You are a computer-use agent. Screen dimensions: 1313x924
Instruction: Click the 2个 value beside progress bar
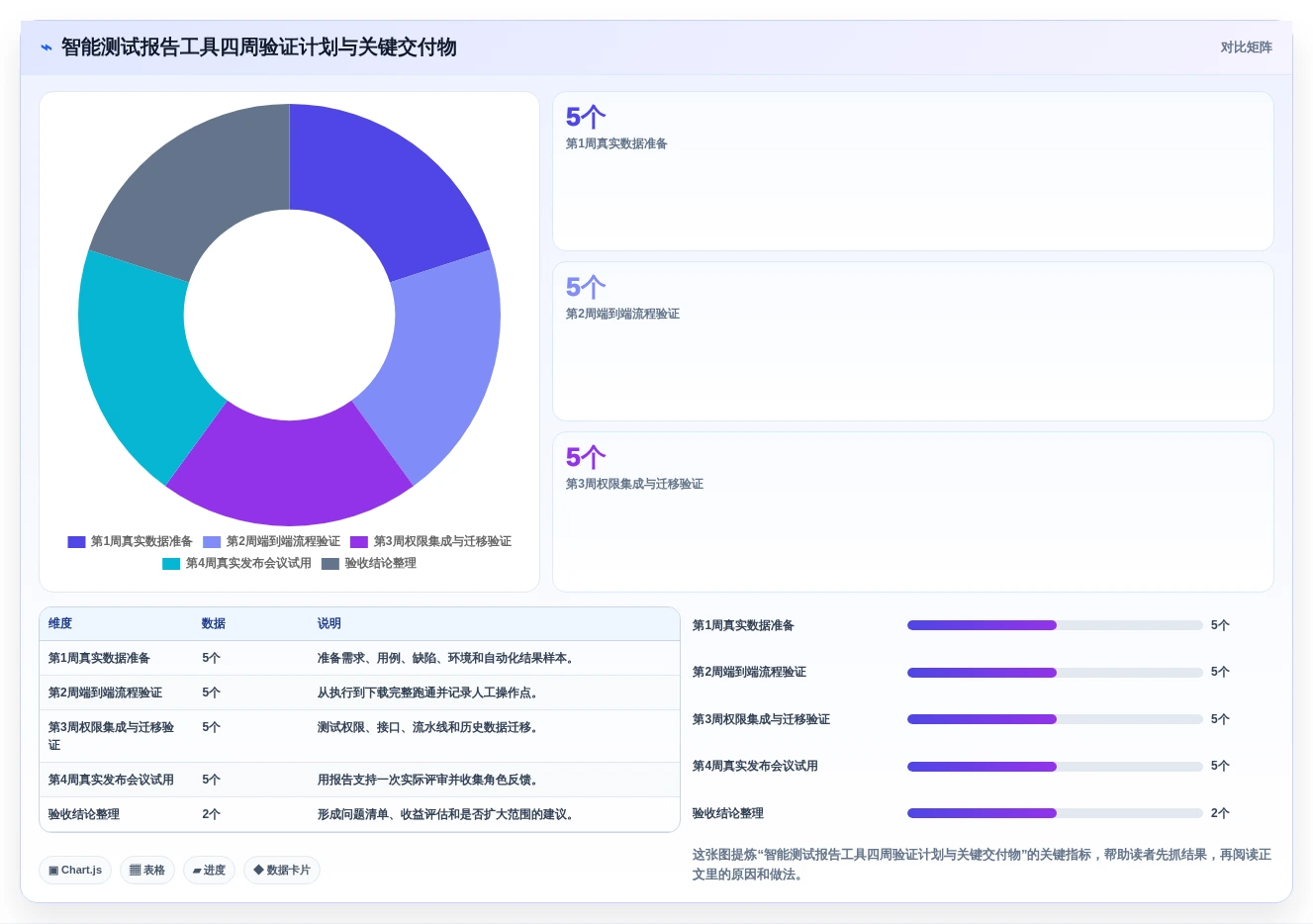pyautogui.click(x=1220, y=813)
